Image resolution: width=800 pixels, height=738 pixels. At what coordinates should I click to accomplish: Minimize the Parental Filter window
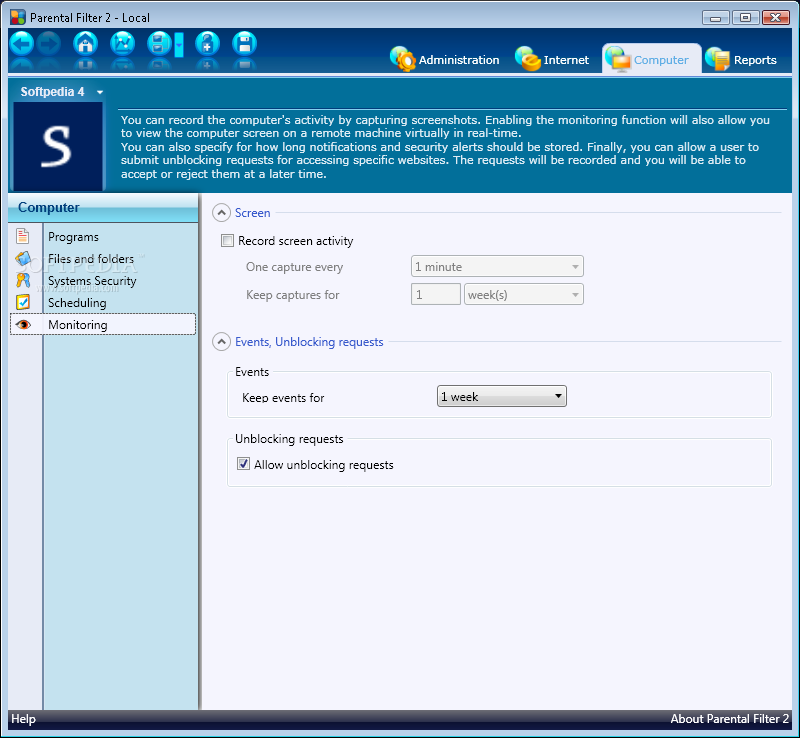[x=715, y=18]
